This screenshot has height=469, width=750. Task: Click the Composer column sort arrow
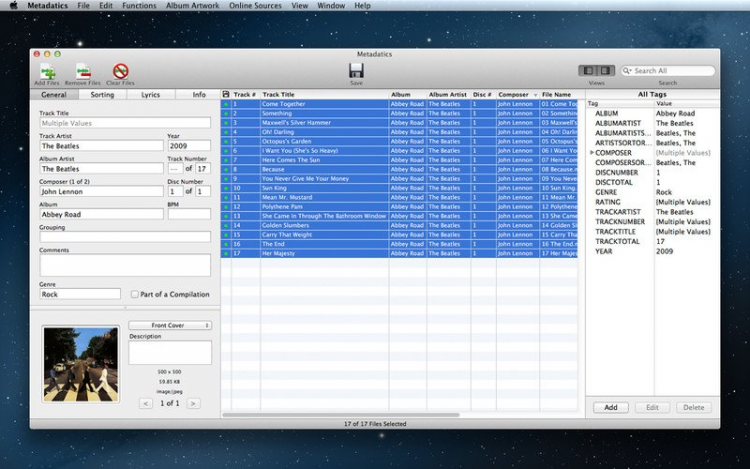click(x=535, y=95)
